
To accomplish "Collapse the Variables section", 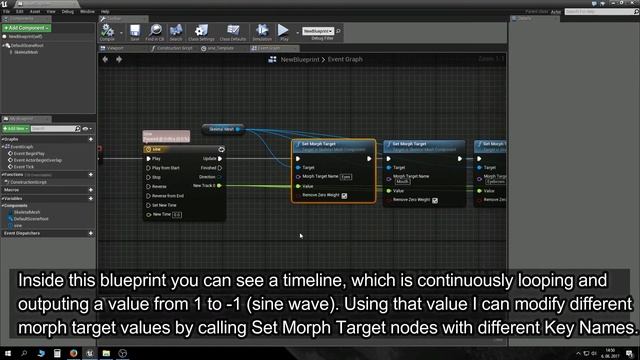I will click(3, 198).
